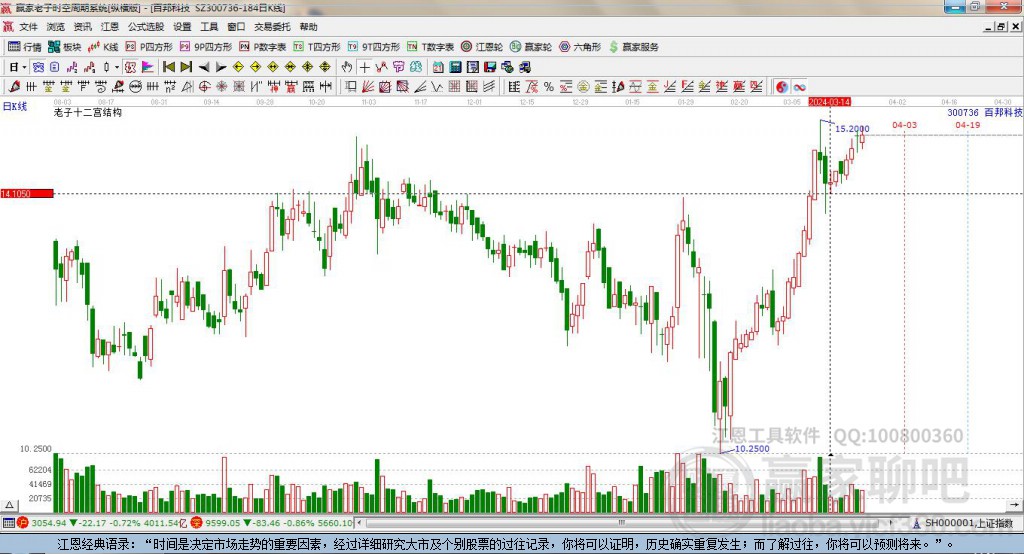Select the fan lines tool icon
This screenshot has width=1024, height=554.
(367, 86)
